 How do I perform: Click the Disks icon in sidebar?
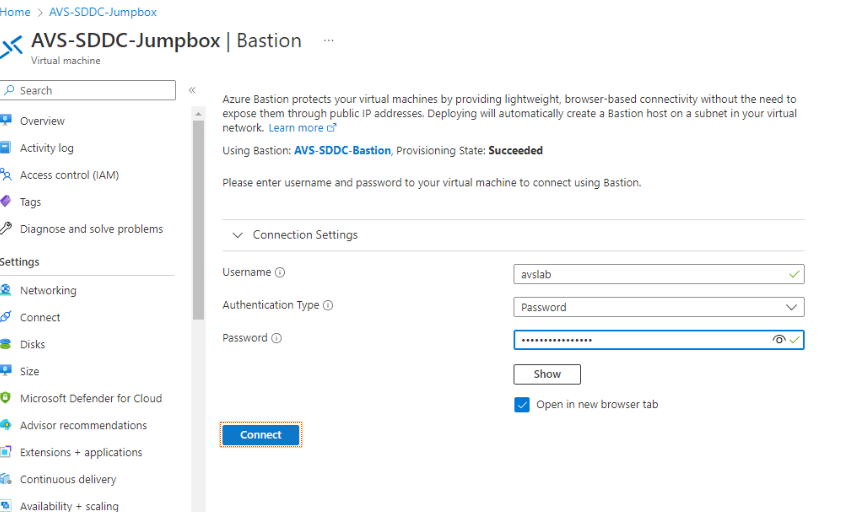tap(6, 344)
